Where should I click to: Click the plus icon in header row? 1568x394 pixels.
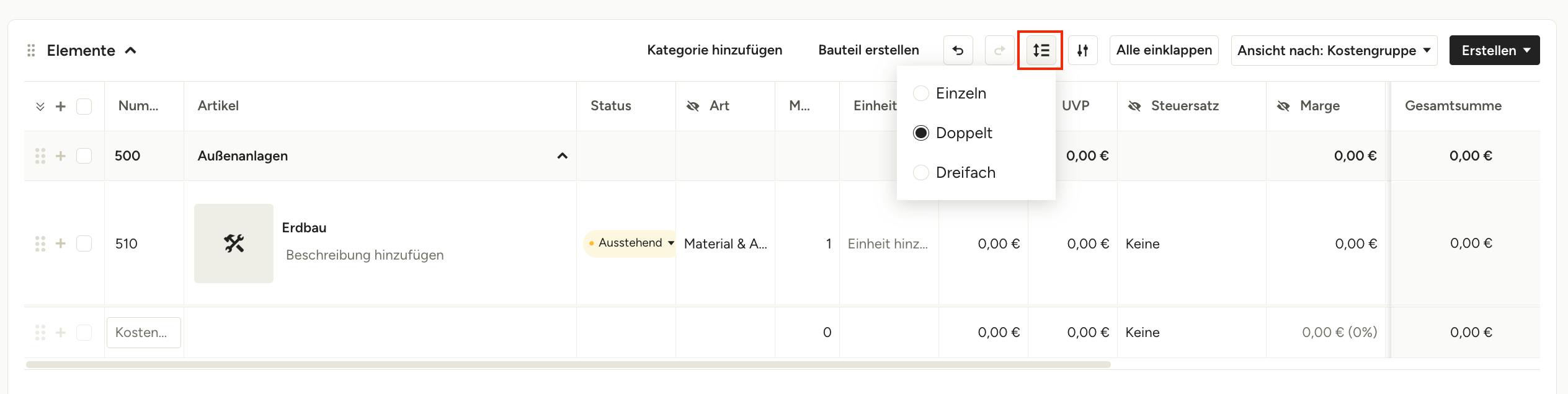click(x=61, y=107)
